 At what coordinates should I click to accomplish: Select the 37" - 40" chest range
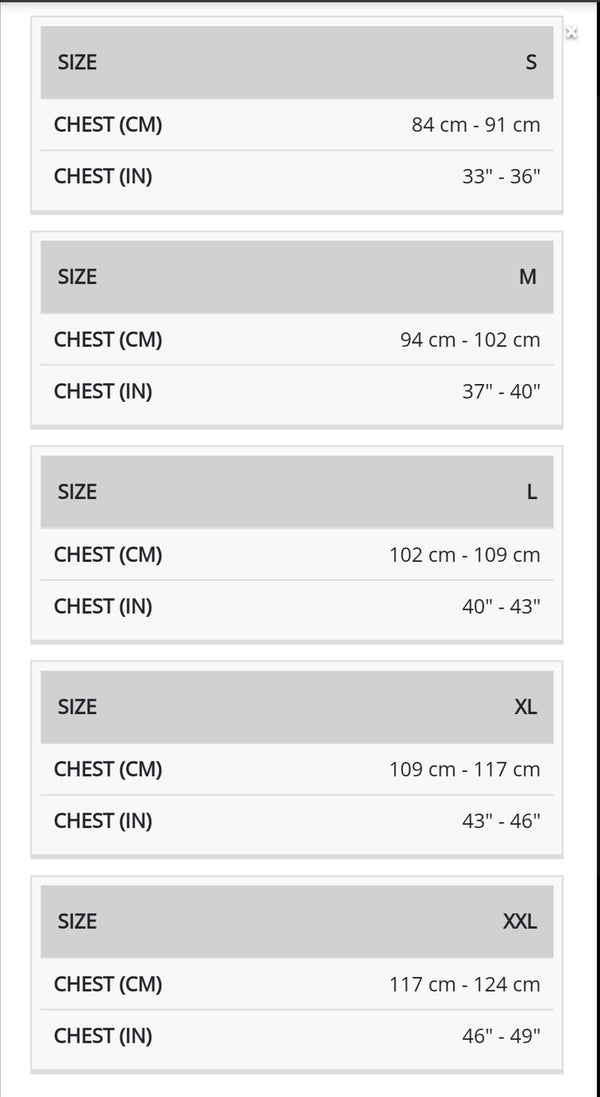(501, 392)
